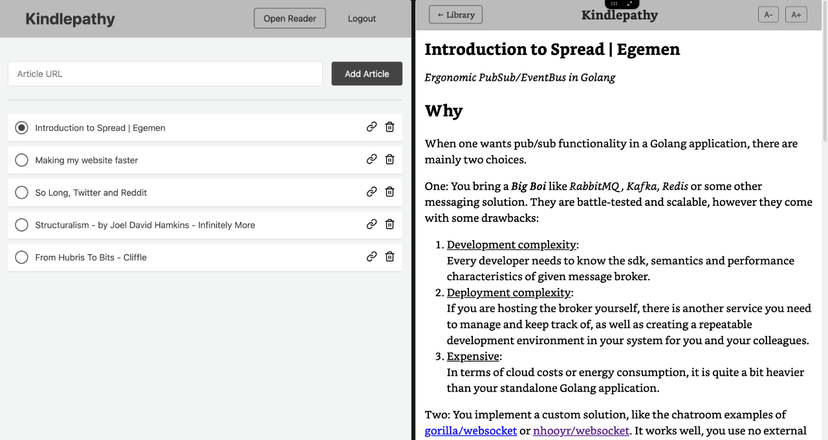The image size is (828, 440).
Task: Click the Add Article button
Action: (x=367, y=74)
